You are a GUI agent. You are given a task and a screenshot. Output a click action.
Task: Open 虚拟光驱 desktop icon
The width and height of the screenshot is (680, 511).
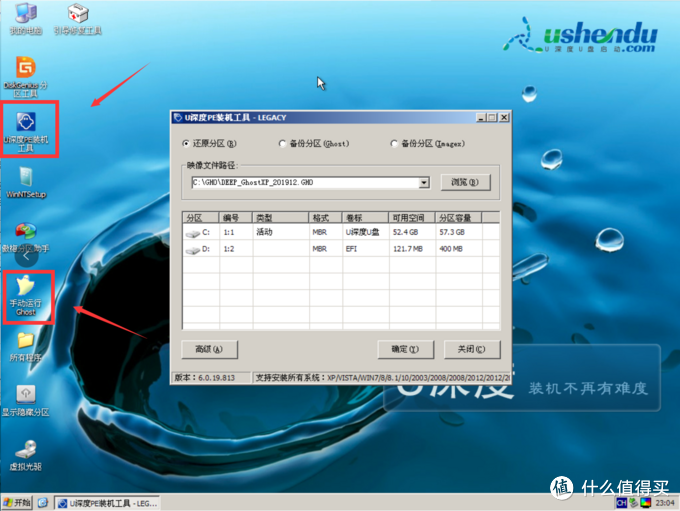pyautogui.click(x=26, y=455)
